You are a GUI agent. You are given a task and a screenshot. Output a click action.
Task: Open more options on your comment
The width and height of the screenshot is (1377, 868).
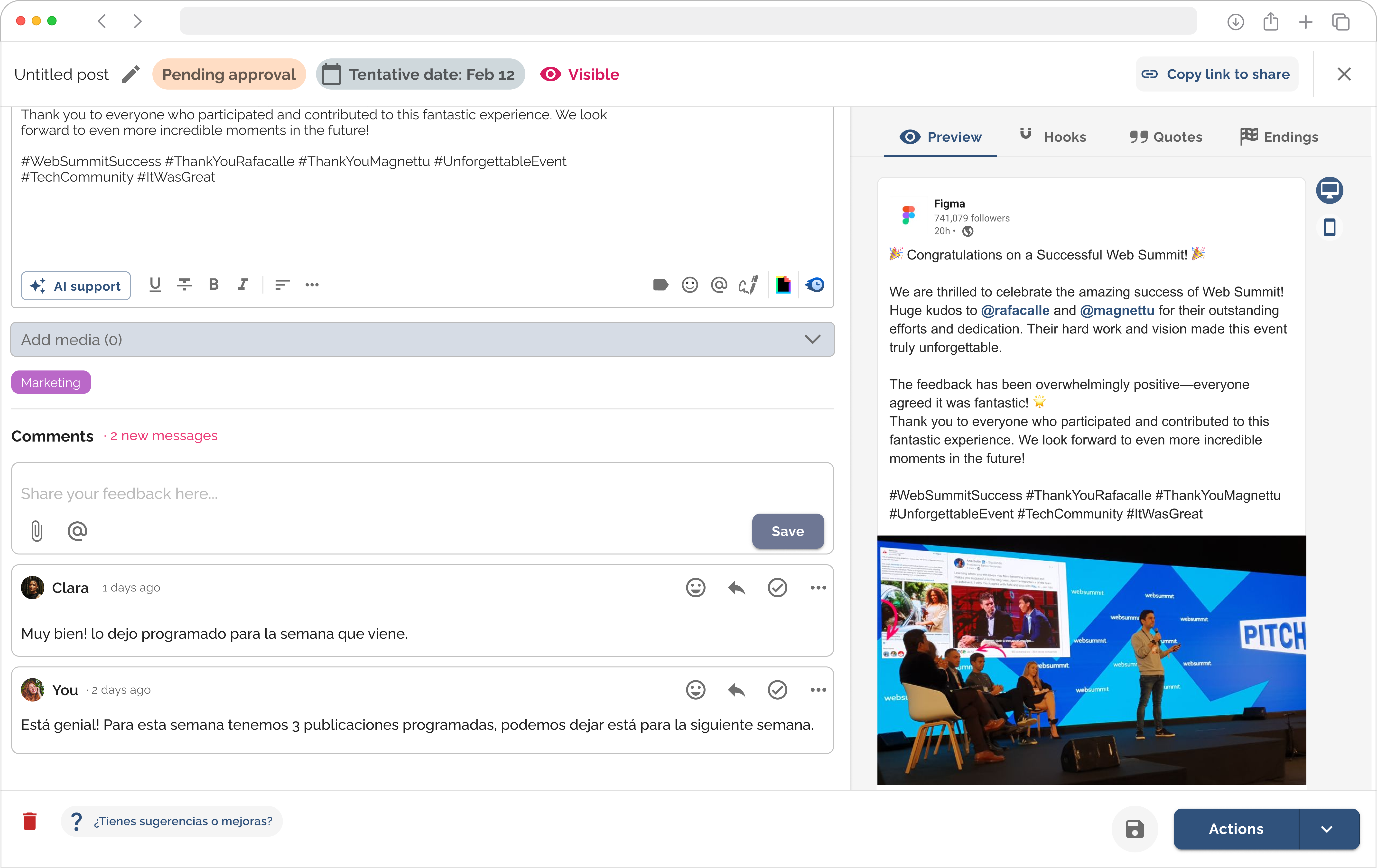click(818, 690)
